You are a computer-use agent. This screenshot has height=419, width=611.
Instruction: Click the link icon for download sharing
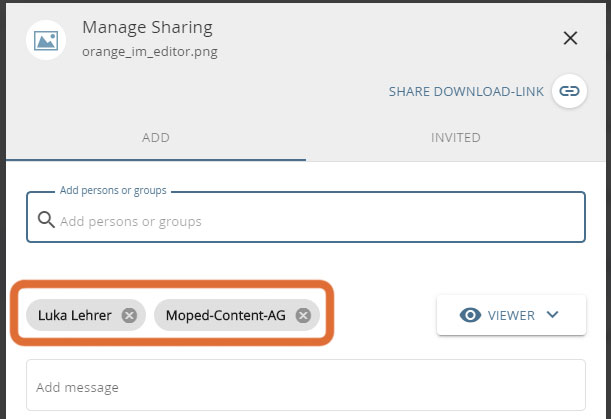tap(569, 91)
